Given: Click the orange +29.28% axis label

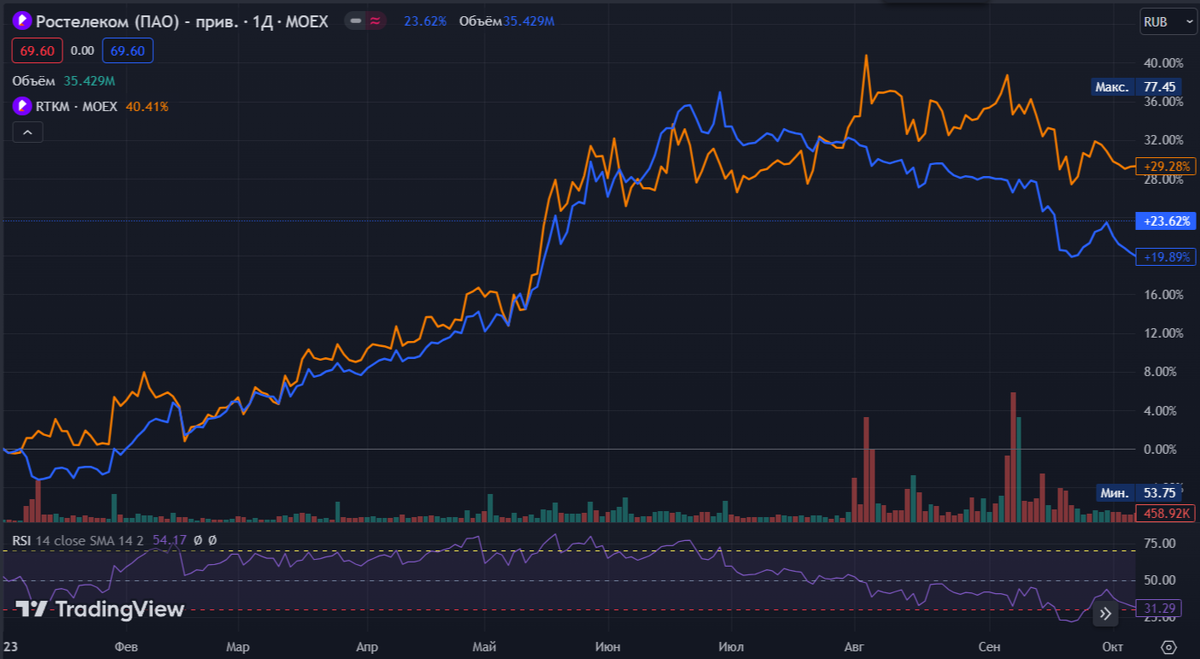Looking at the screenshot, I should pos(1168,167).
